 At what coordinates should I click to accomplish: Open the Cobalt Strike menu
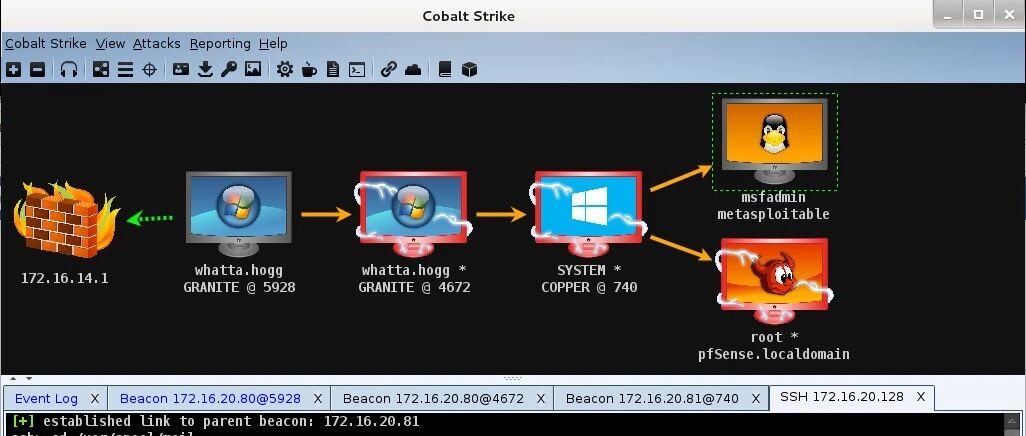pyautogui.click(x=46, y=44)
